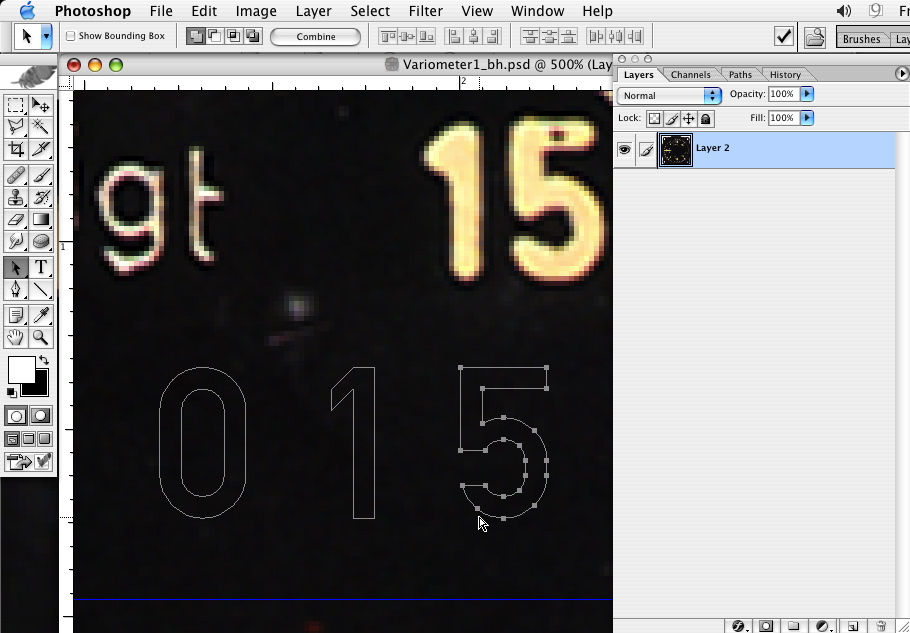
Task: Commit path with the checkmark button
Action: pos(784,36)
